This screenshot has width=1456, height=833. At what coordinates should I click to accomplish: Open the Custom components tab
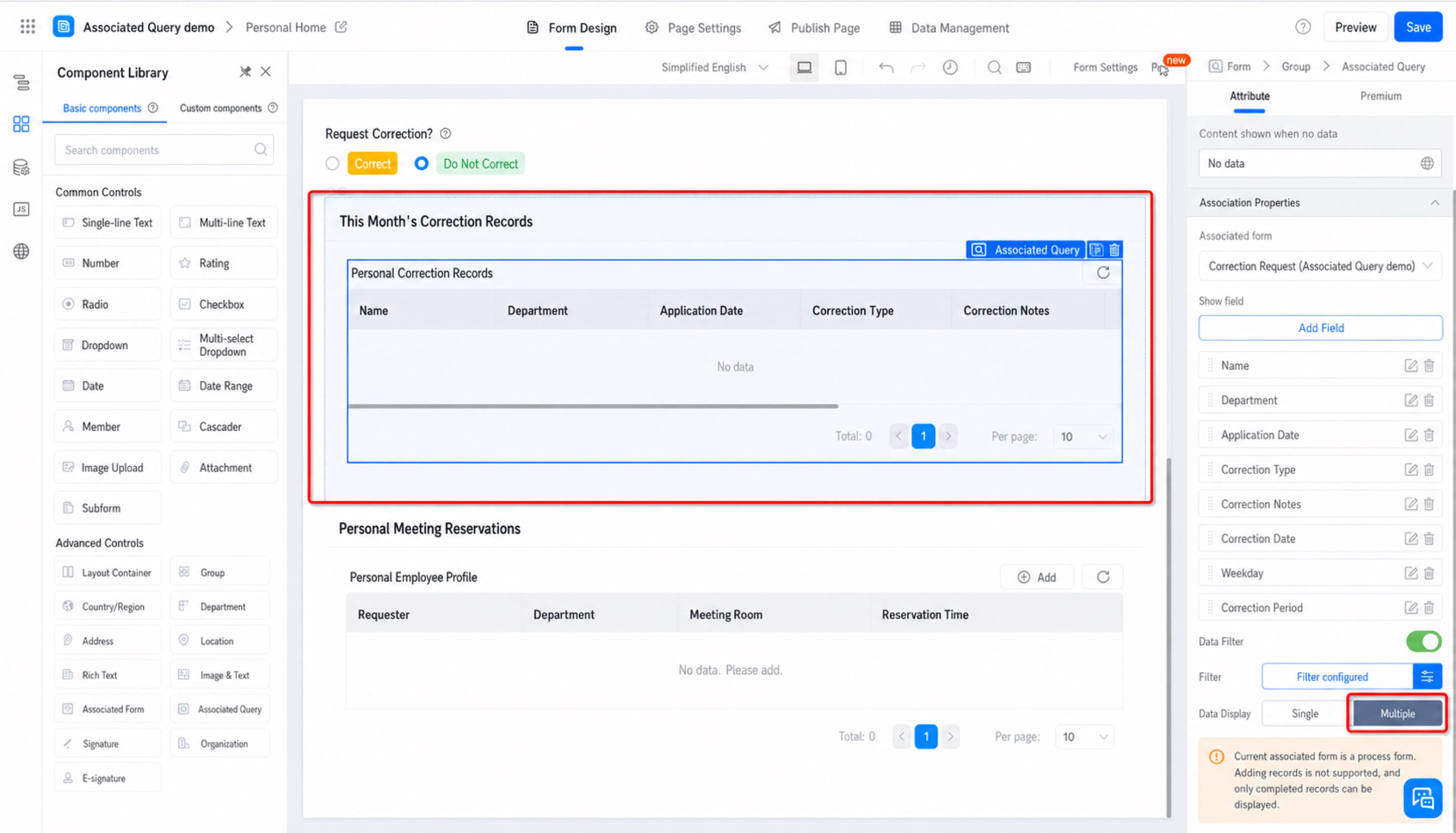pyautogui.click(x=220, y=108)
